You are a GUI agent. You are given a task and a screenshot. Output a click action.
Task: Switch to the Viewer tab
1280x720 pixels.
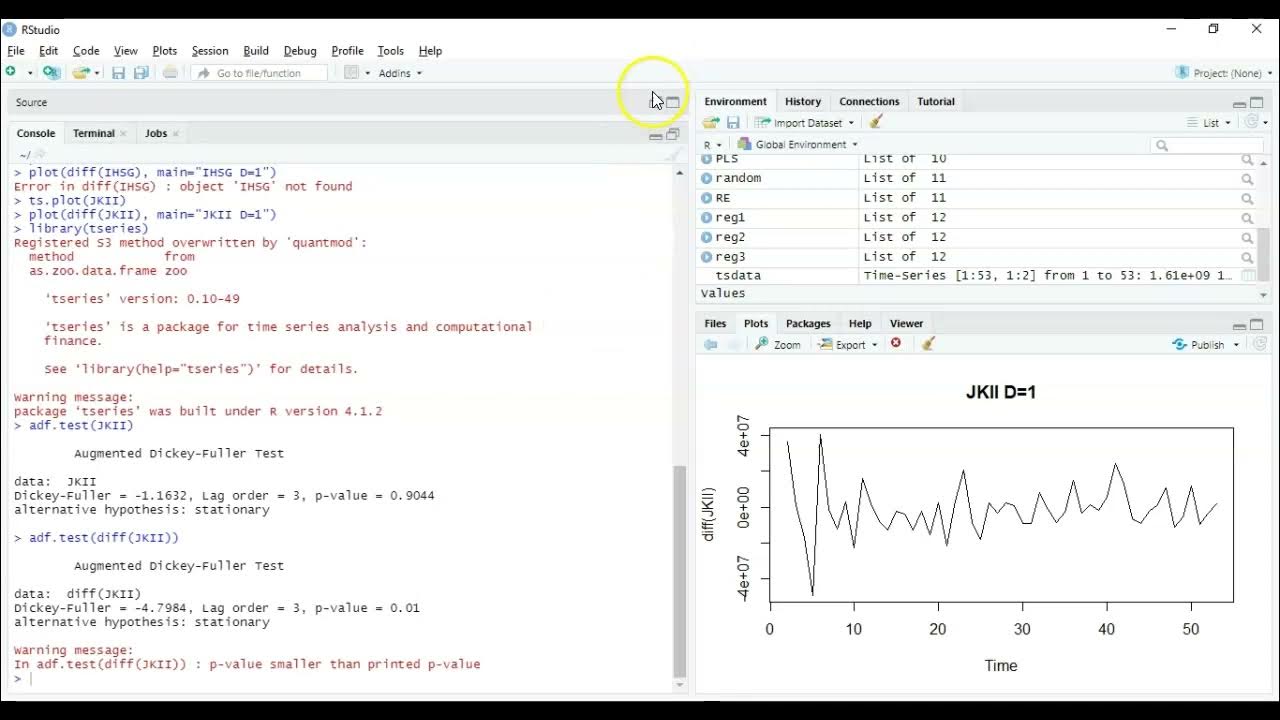pos(906,323)
